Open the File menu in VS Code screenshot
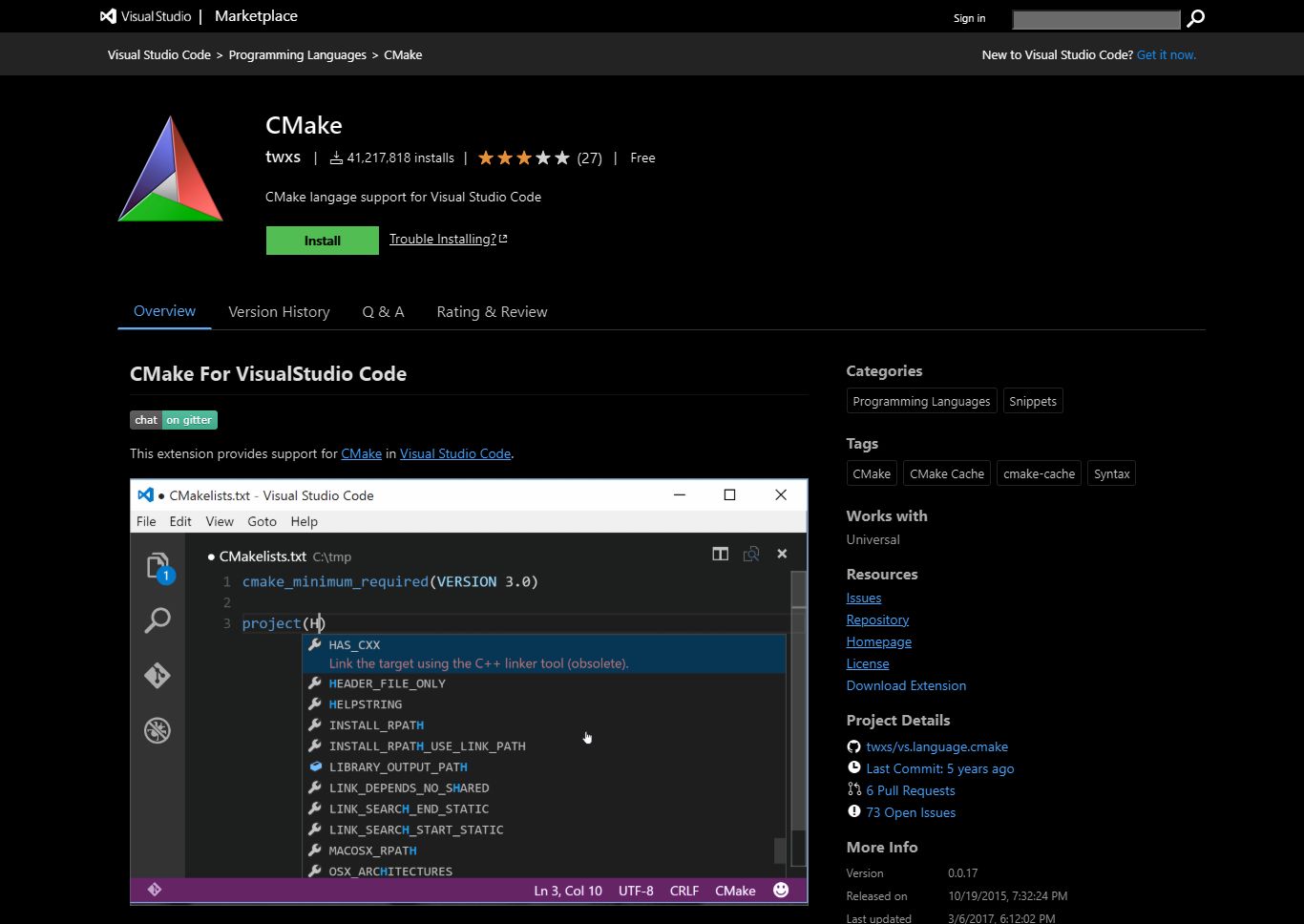 (146, 521)
